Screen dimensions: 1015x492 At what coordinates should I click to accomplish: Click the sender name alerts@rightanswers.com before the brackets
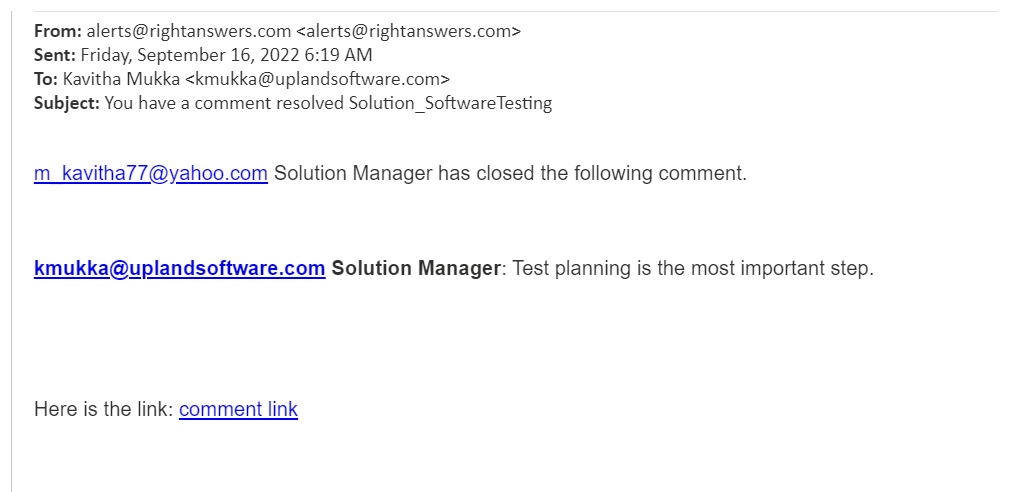pos(189,30)
